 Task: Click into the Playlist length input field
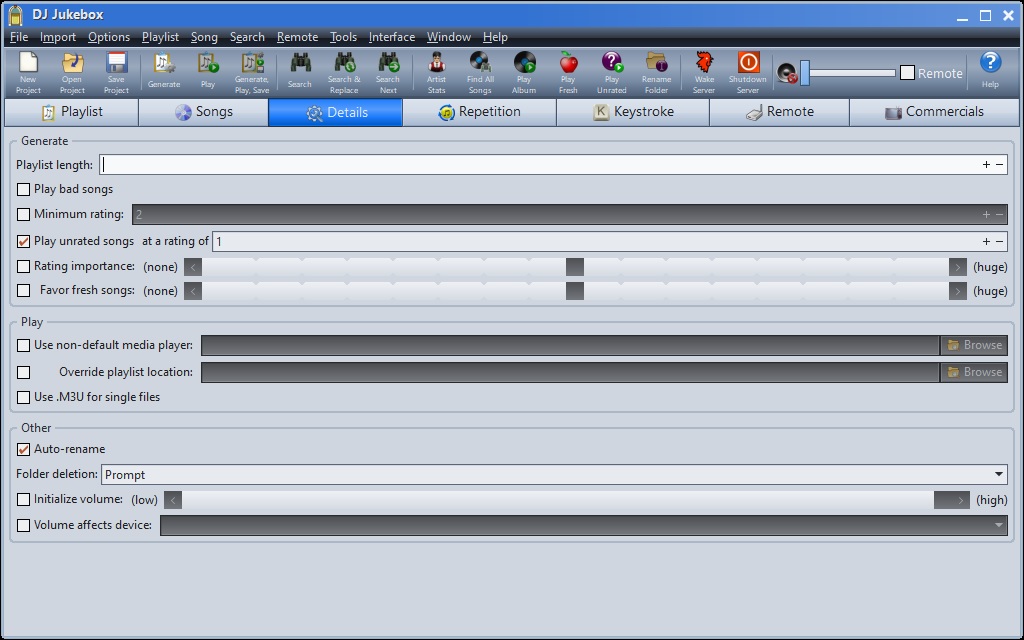pos(540,165)
